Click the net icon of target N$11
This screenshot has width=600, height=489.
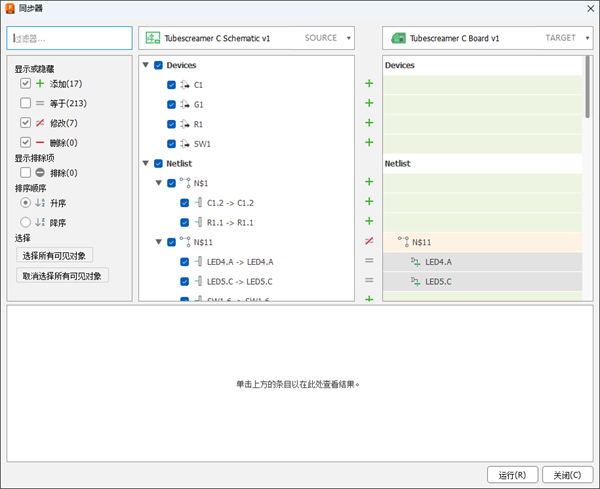(x=403, y=241)
